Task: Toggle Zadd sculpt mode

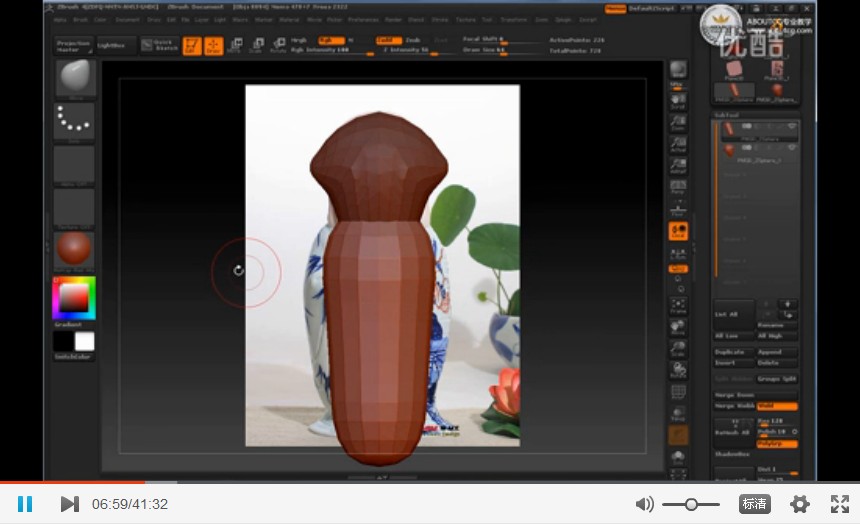Action: (x=388, y=40)
